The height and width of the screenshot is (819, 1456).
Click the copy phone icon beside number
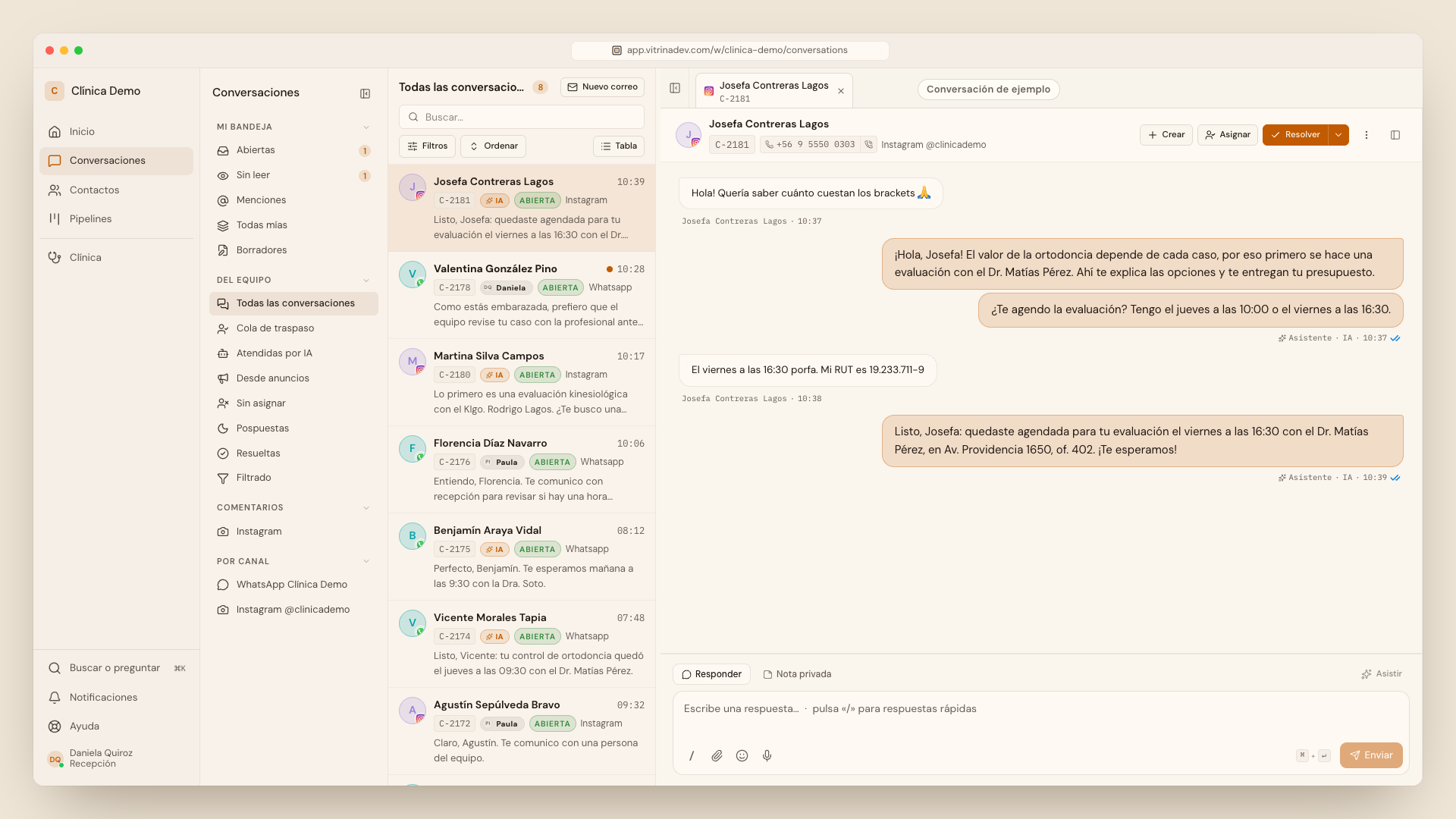pyautogui.click(x=869, y=144)
